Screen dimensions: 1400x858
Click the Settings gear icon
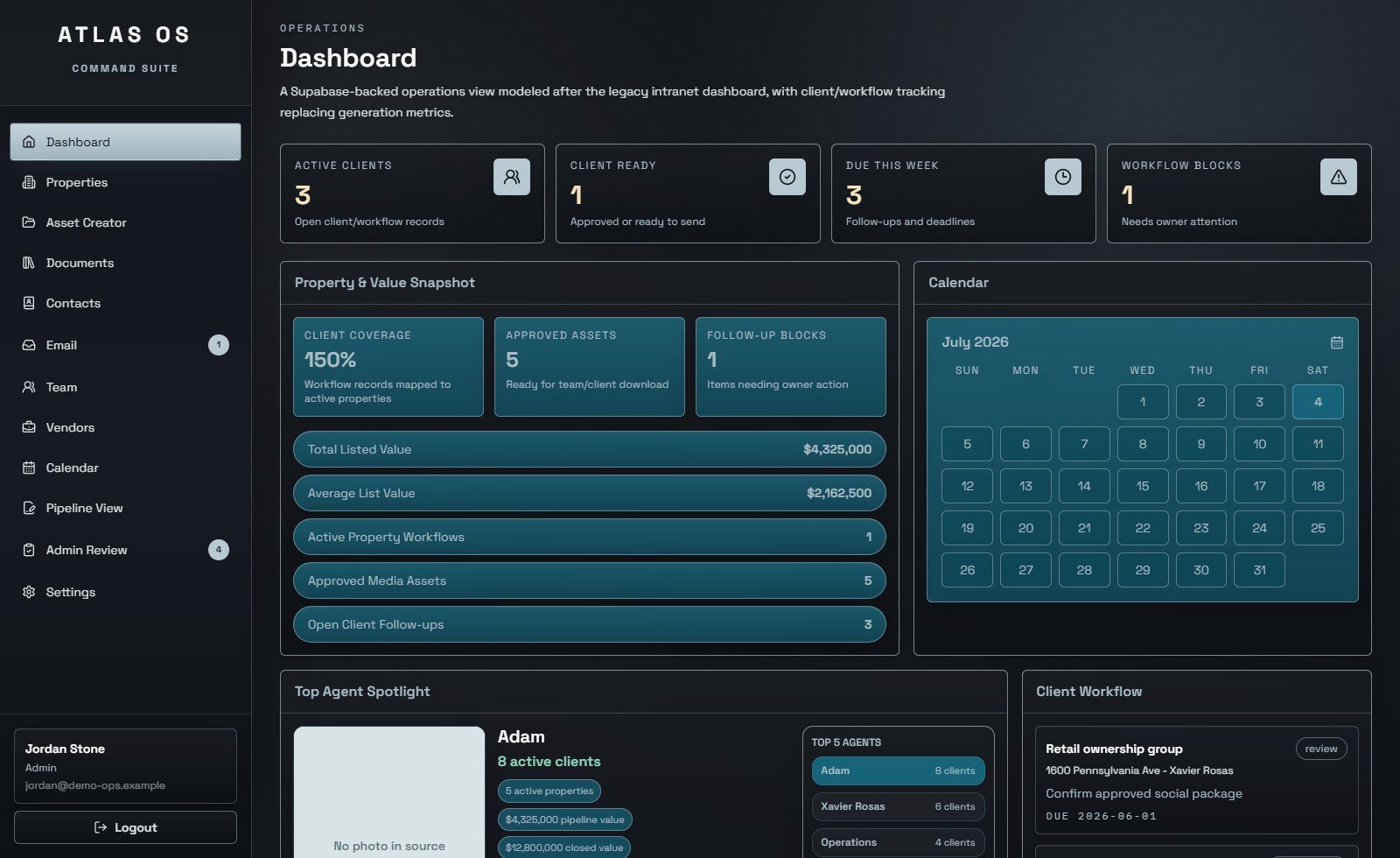[x=29, y=592]
